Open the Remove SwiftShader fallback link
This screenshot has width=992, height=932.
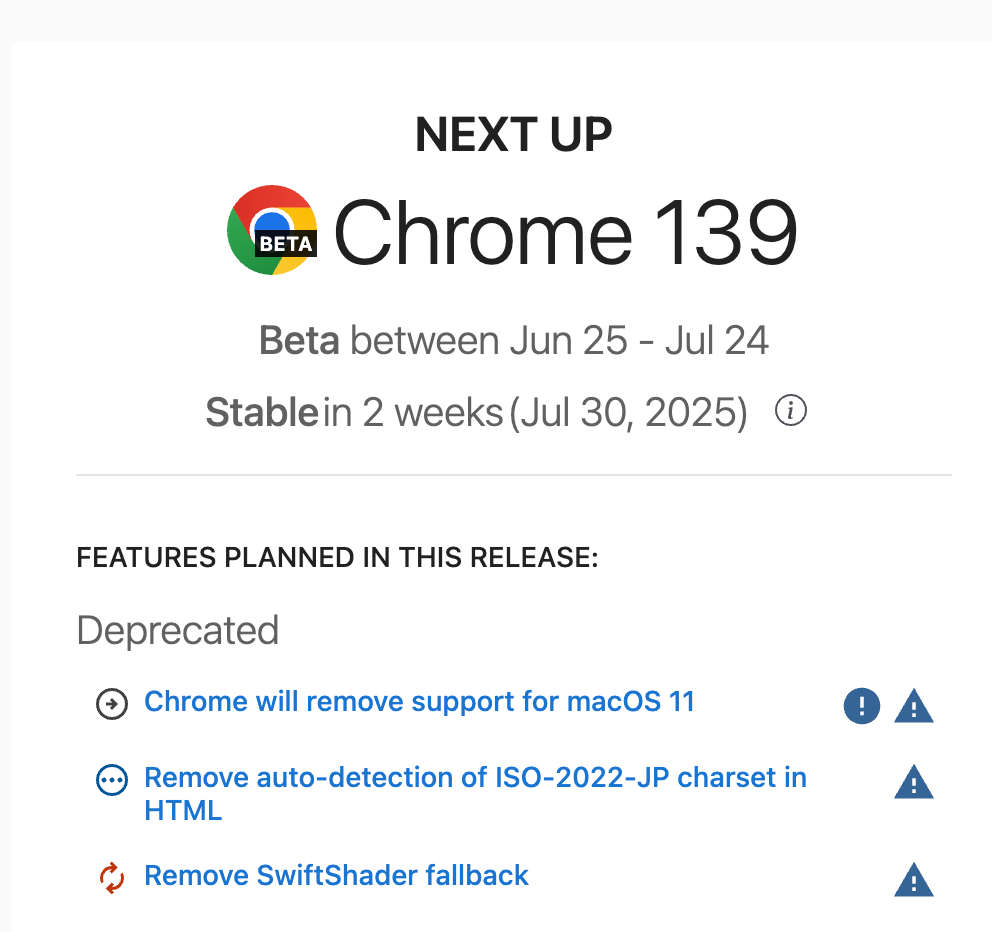coord(336,876)
